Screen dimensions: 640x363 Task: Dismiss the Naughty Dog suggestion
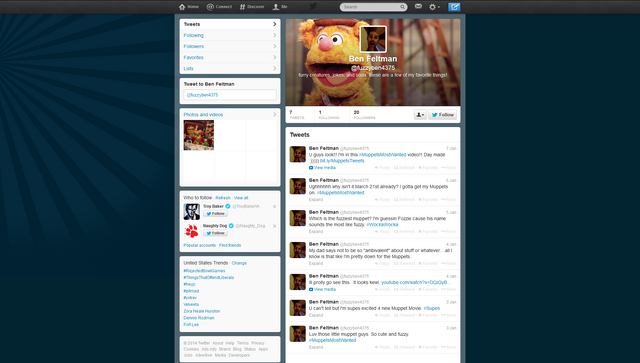click(x=274, y=226)
